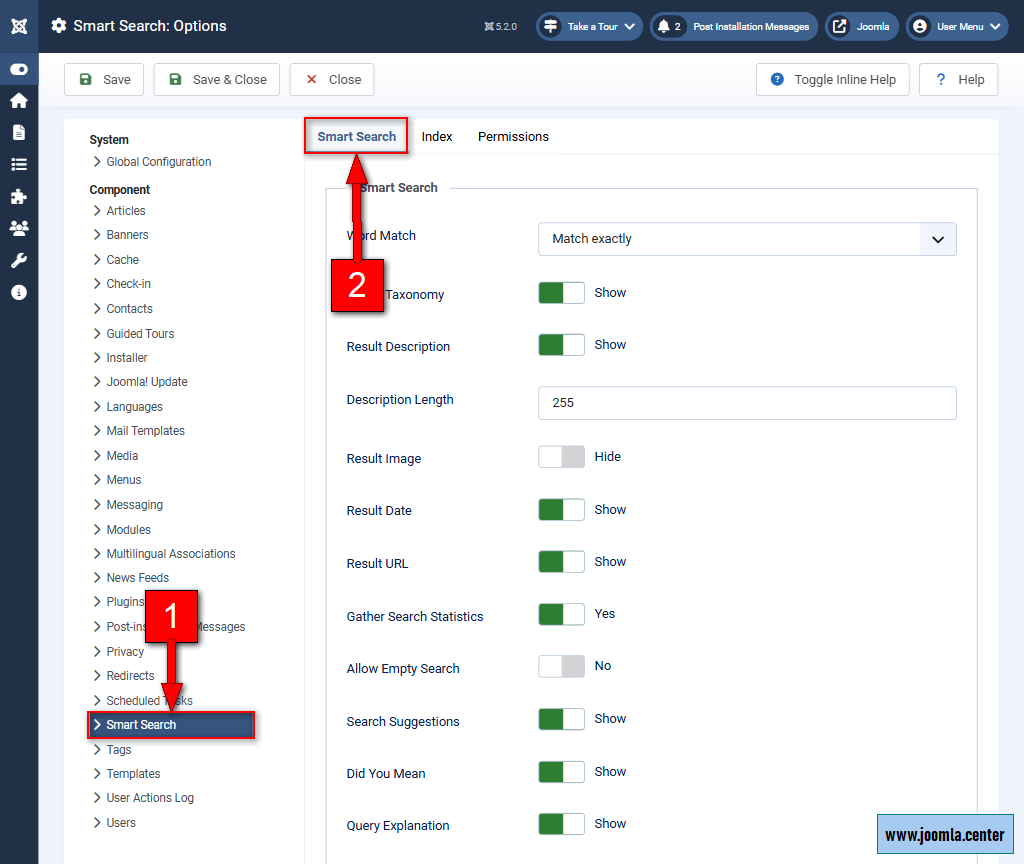Switch to the Smart Search tab
Image resolution: width=1024 pixels, height=864 pixels.
point(357,136)
